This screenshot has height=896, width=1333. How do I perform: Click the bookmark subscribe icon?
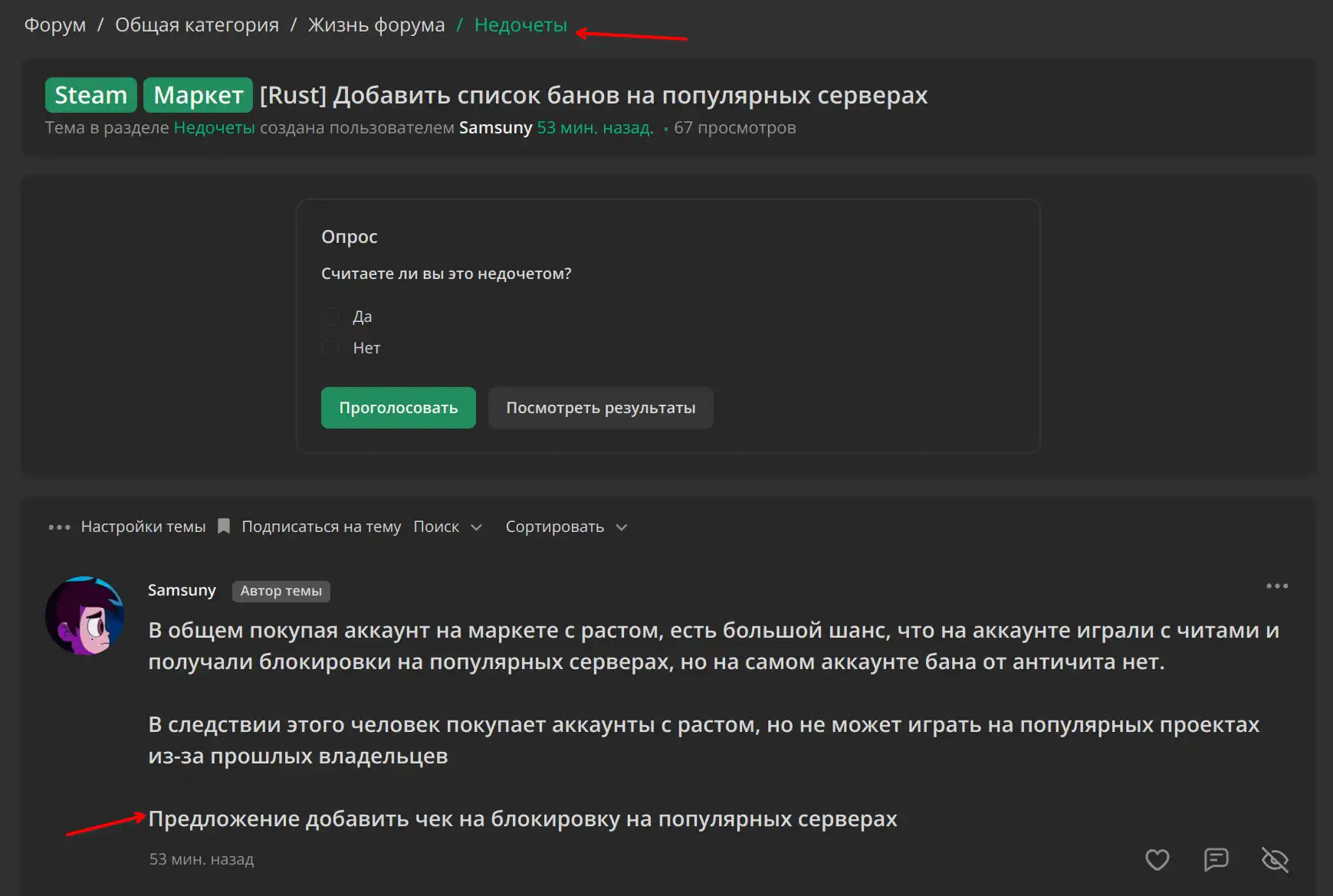[224, 527]
